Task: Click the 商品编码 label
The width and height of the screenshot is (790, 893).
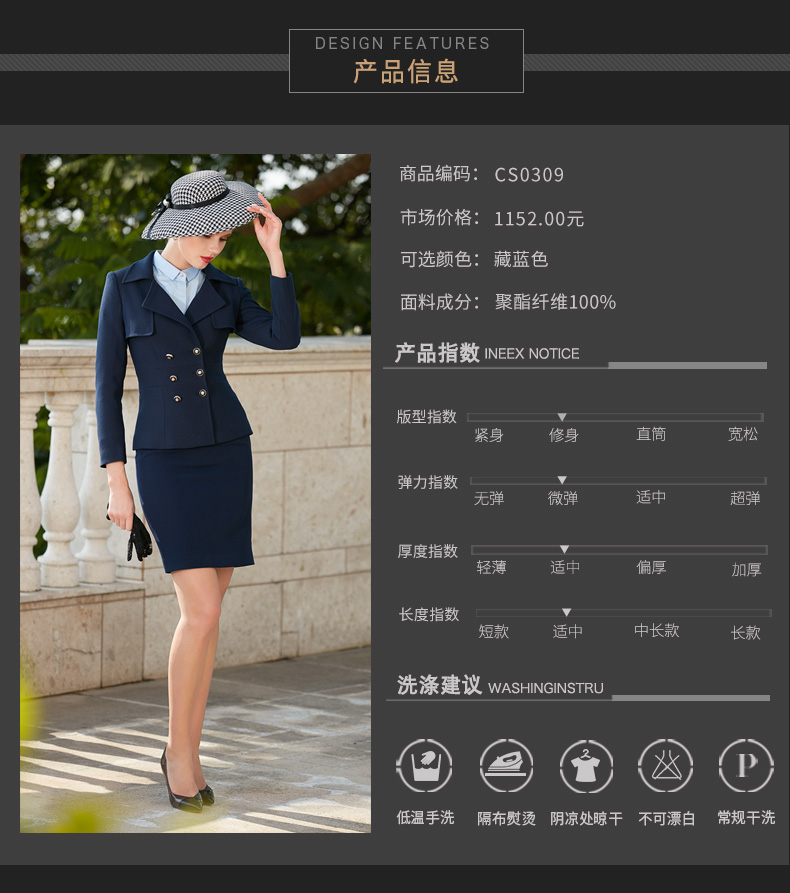Action: tap(439, 174)
